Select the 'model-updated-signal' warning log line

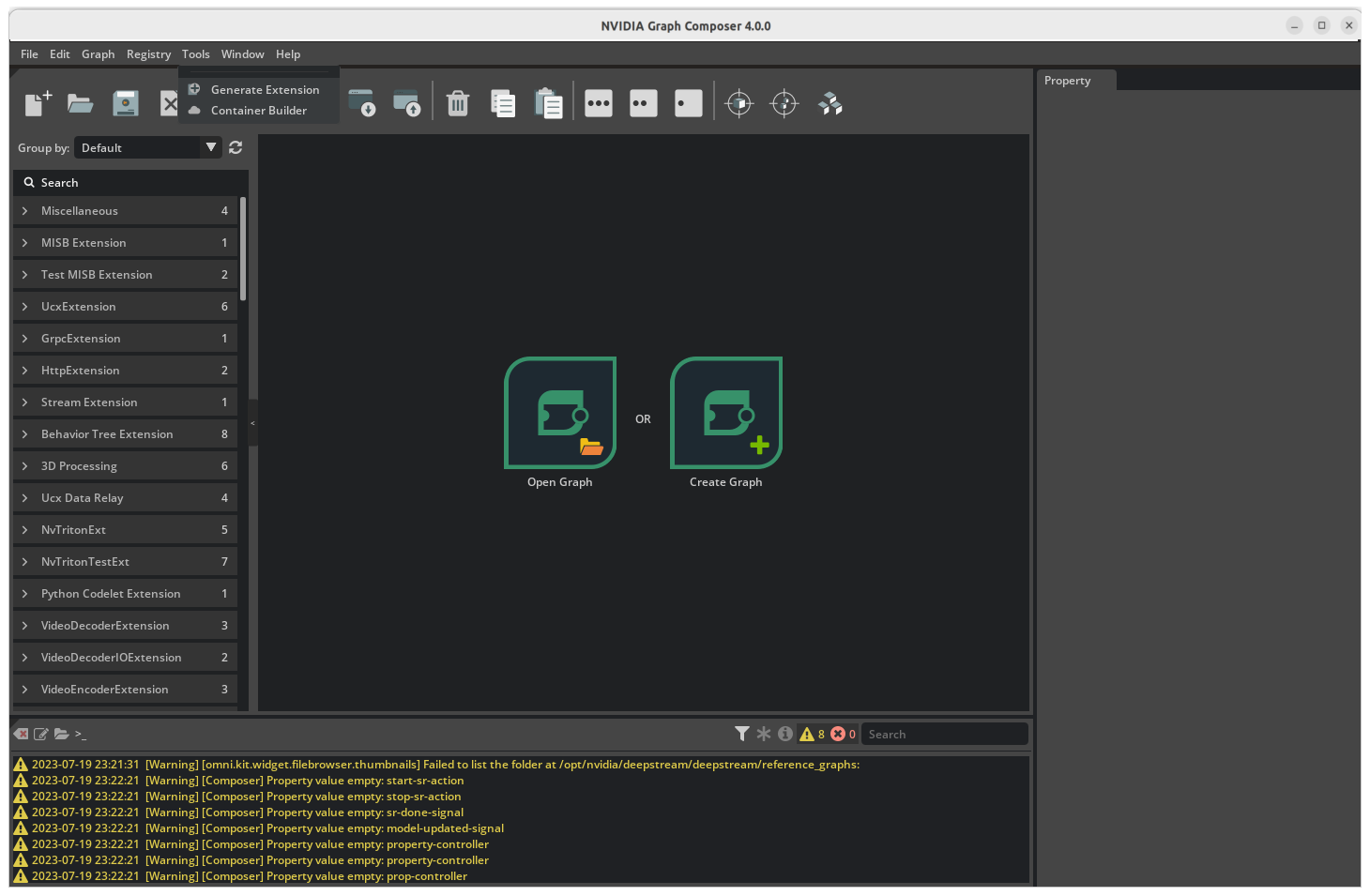(x=521, y=828)
